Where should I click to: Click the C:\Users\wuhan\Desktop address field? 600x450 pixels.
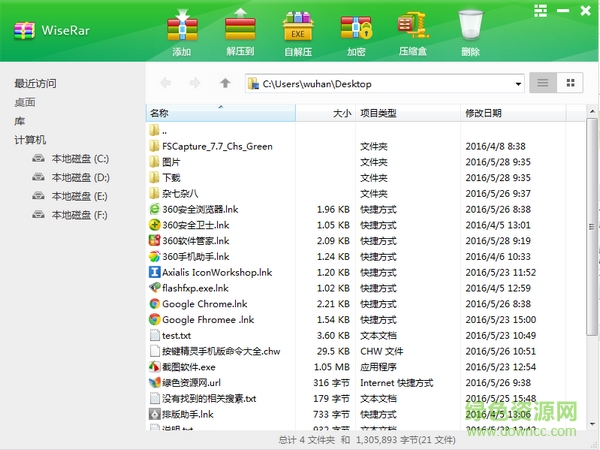click(x=380, y=84)
